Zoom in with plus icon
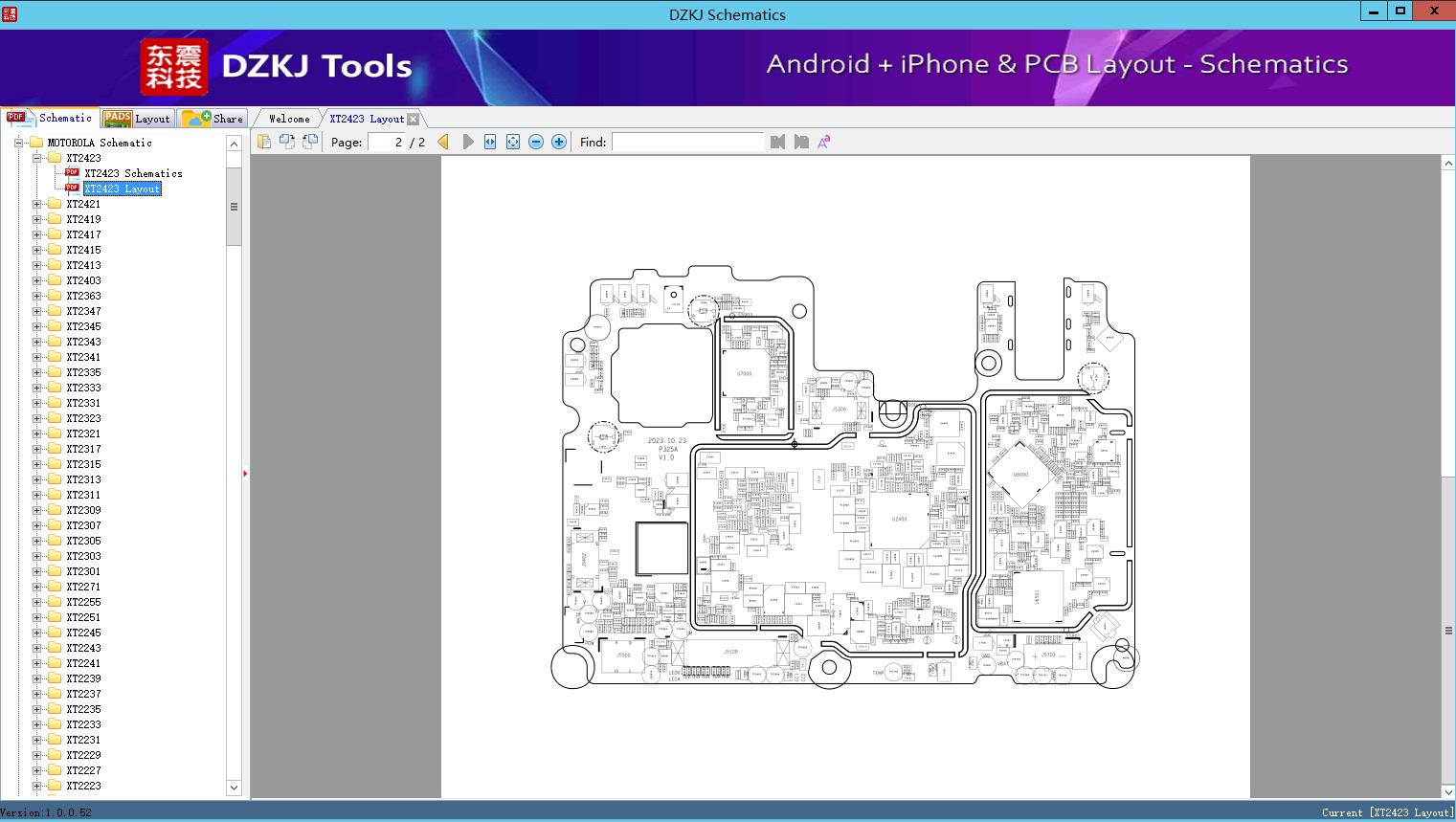Viewport: 1456px width, 822px height. [559, 142]
